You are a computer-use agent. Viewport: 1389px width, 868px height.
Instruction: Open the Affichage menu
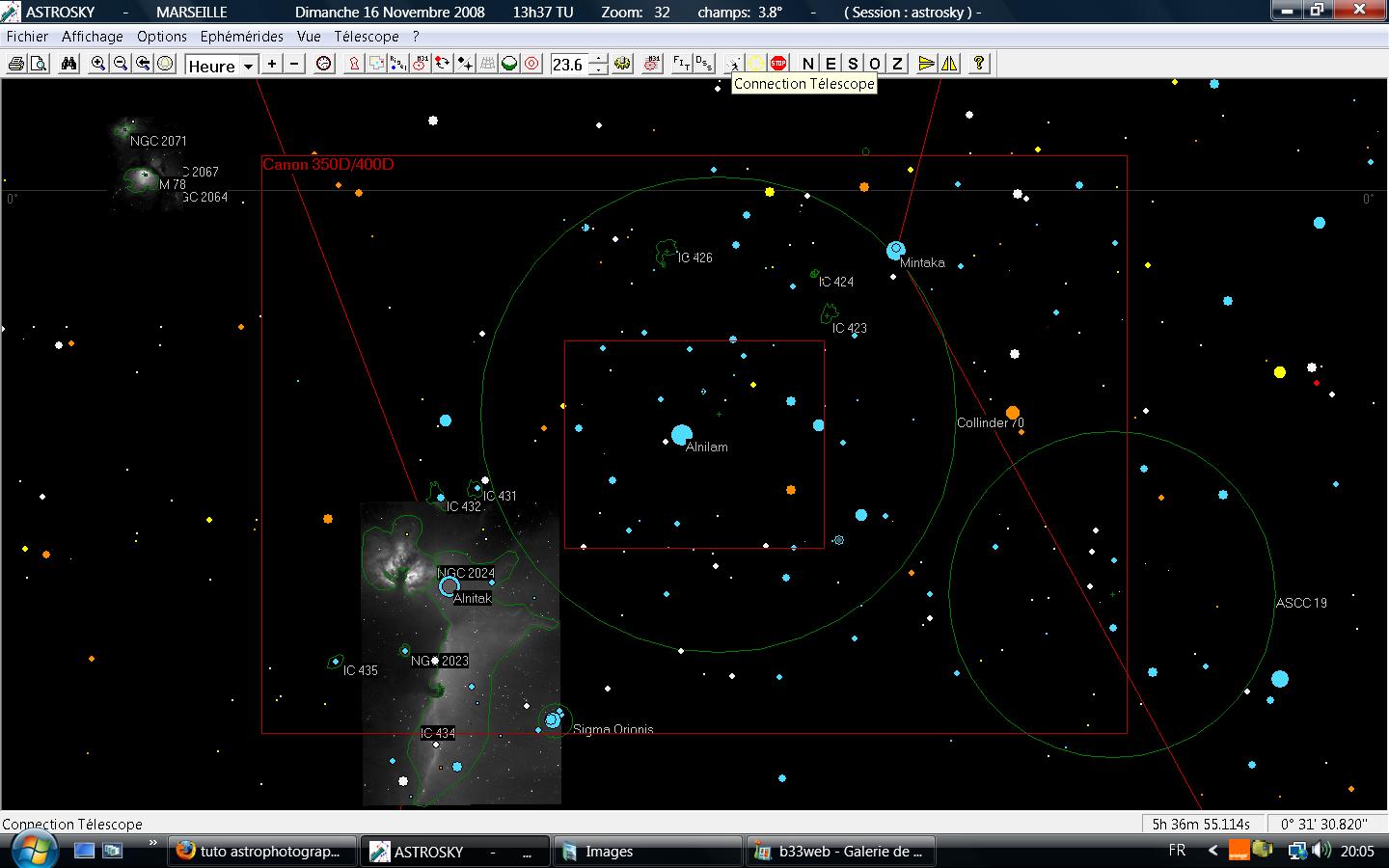(x=93, y=37)
